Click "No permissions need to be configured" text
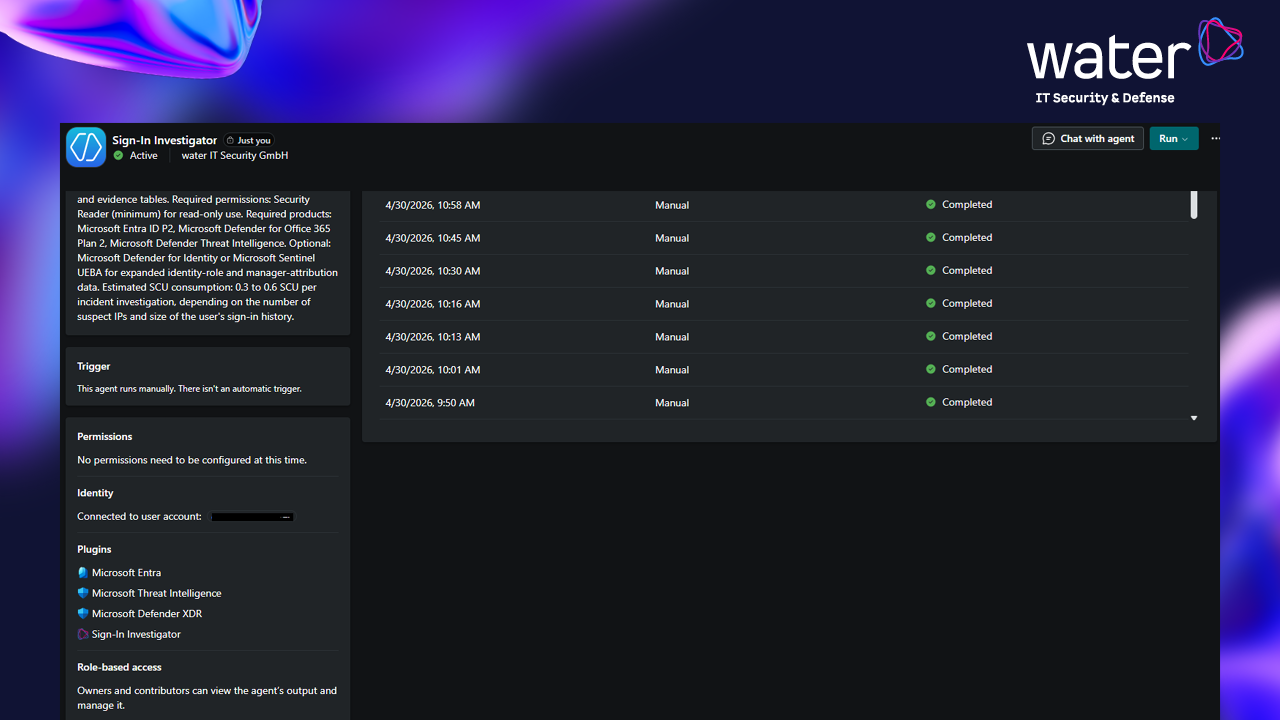Image resolution: width=1280 pixels, height=720 pixels. (192, 460)
